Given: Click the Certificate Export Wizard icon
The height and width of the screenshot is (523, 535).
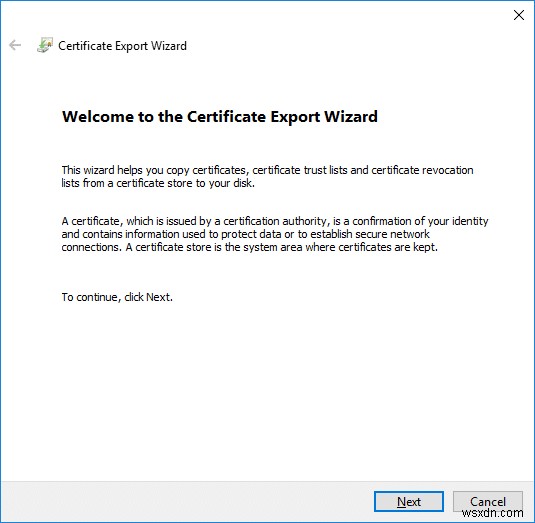Looking at the screenshot, I should 45,45.
